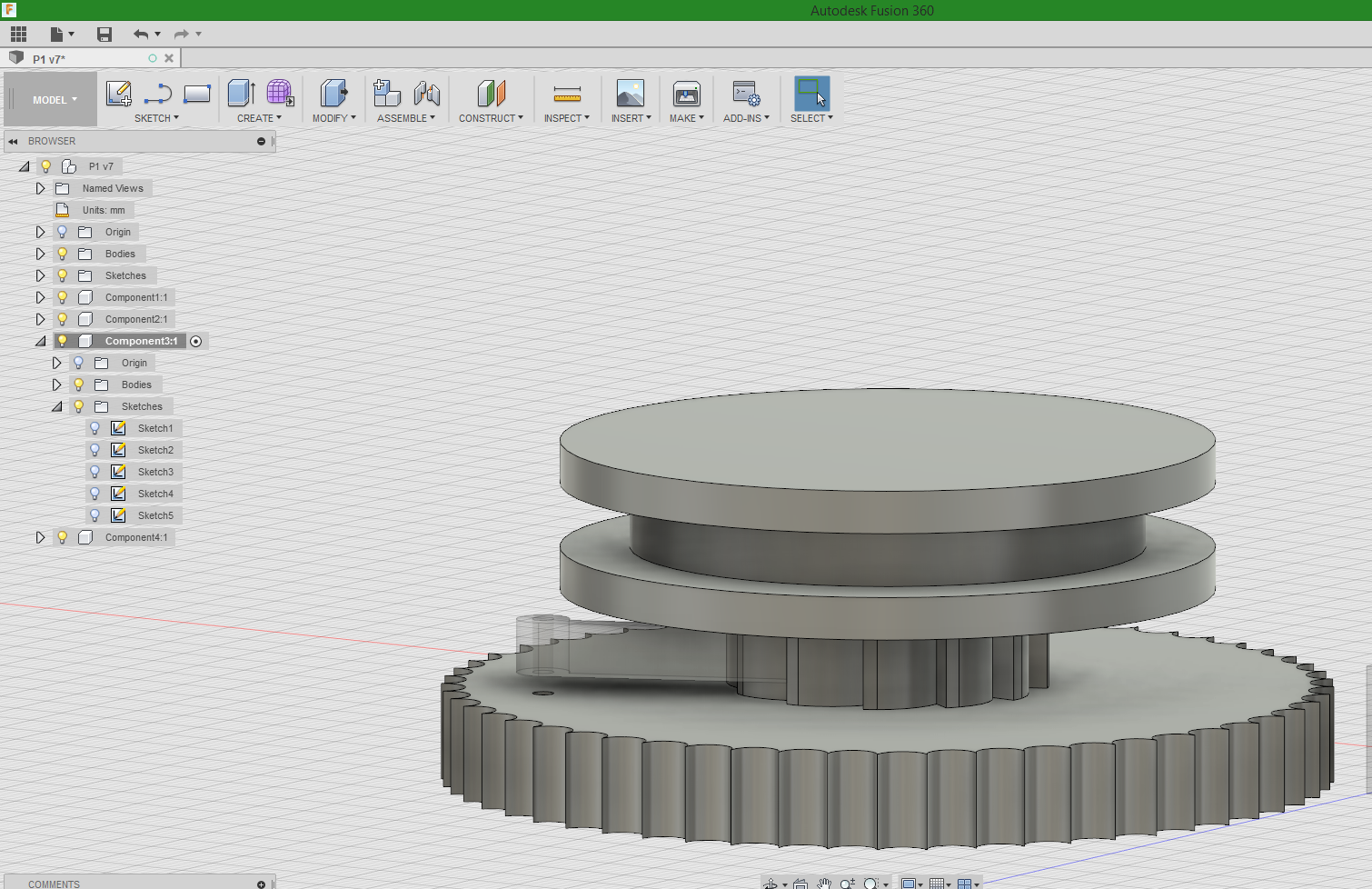The height and width of the screenshot is (889, 1372).
Task: Expand Component4:1 in the browser
Action: 40,537
